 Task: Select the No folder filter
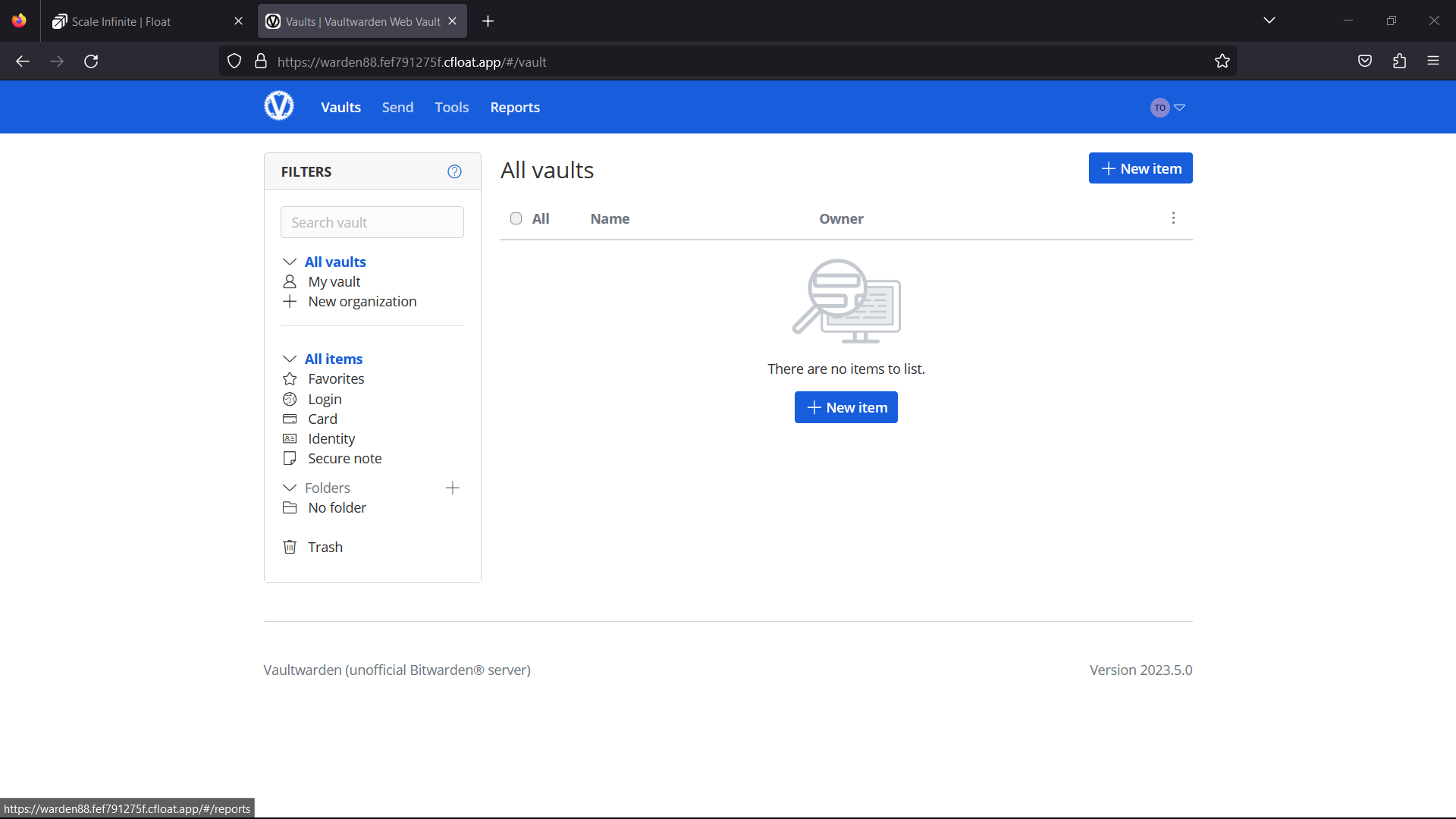(x=337, y=507)
